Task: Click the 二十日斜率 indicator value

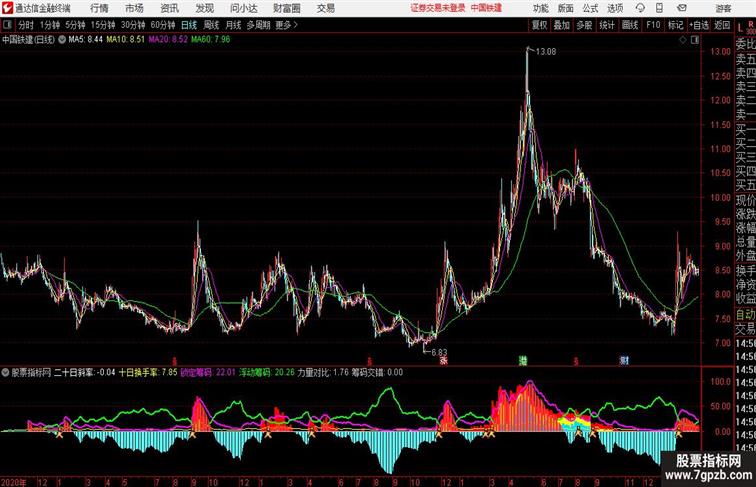Action: [85, 372]
